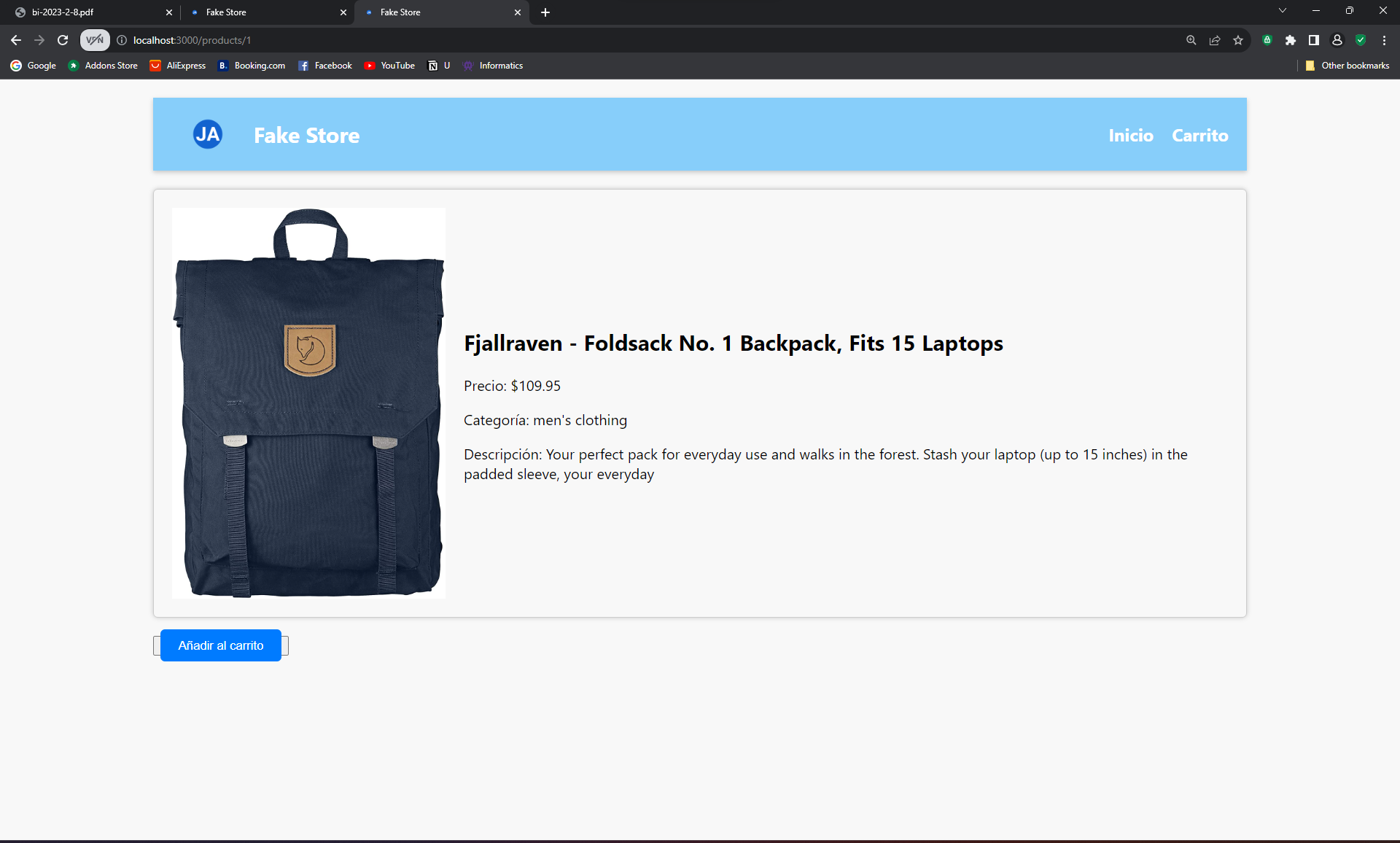Screen dimensions: 1400x843
Task: Open the tab search chevron
Action: point(1282,10)
